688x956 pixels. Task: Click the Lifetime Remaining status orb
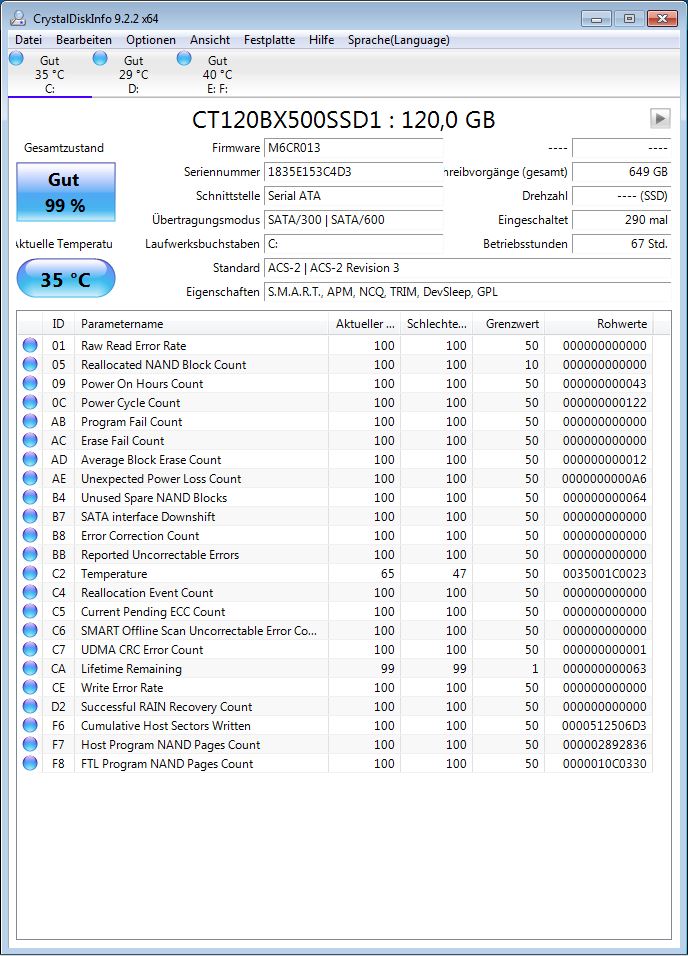(30, 668)
